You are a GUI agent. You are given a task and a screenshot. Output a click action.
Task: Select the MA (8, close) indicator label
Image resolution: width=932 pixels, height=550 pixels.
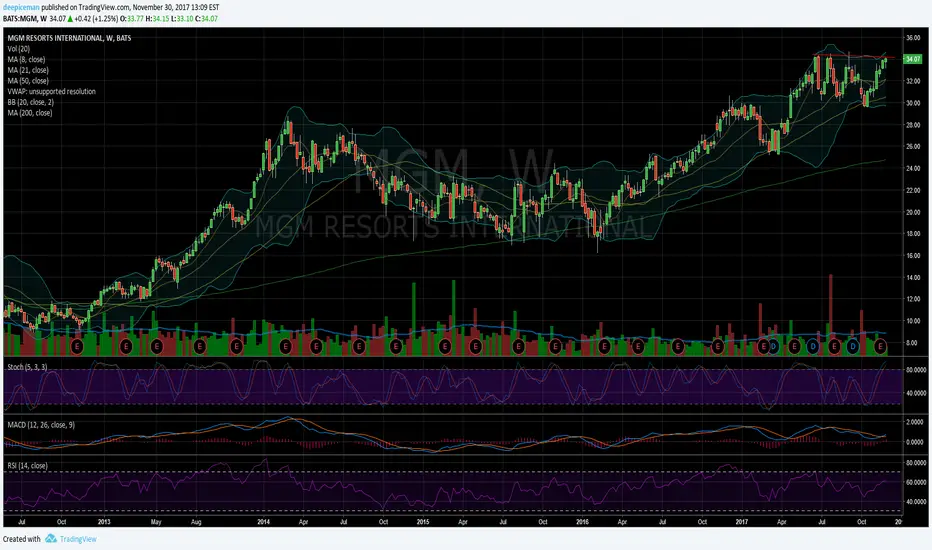tap(26, 59)
